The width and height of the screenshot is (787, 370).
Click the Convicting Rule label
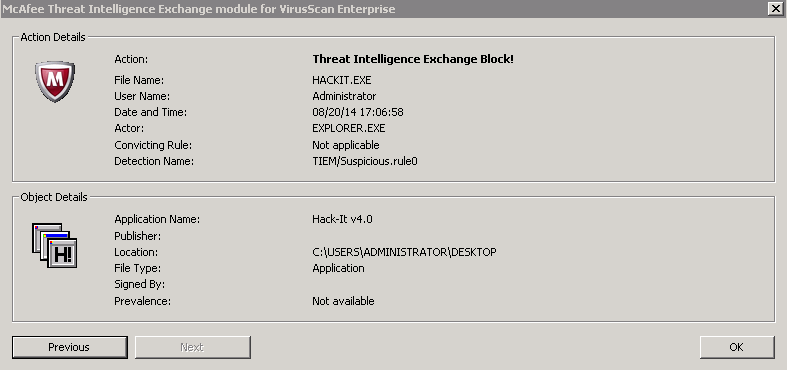pyautogui.click(x=154, y=145)
